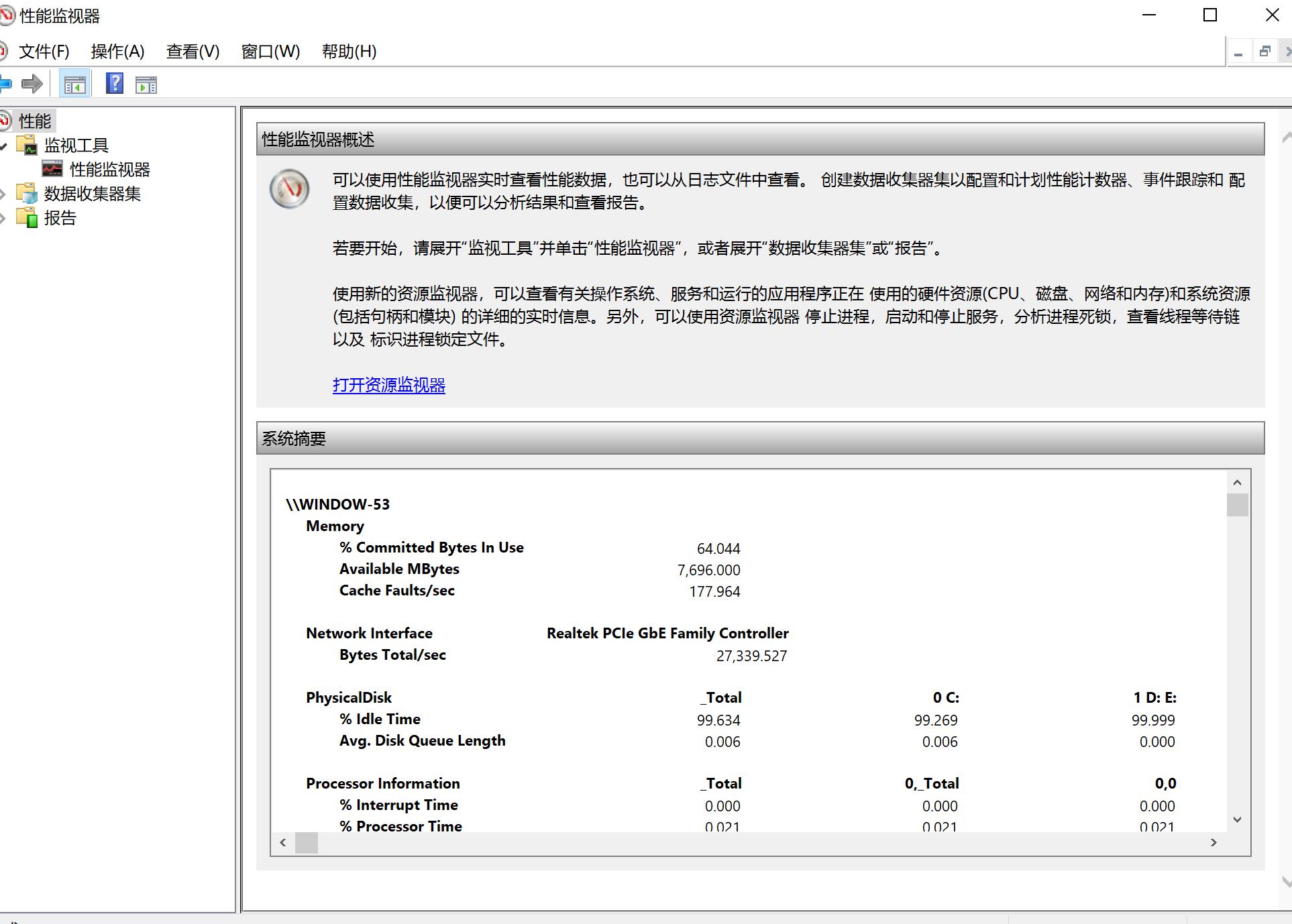Click the value 7,696.000
1292x924 pixels.
709,570
